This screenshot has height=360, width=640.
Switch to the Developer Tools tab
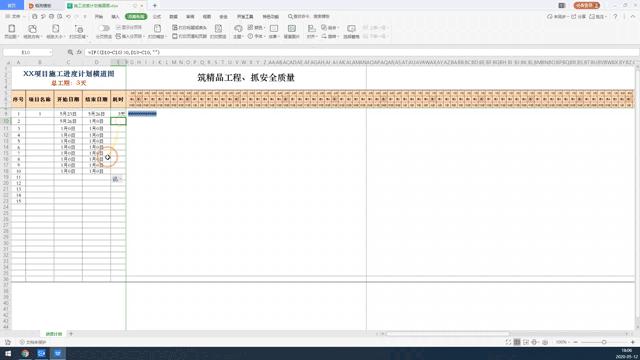point(245,17)
